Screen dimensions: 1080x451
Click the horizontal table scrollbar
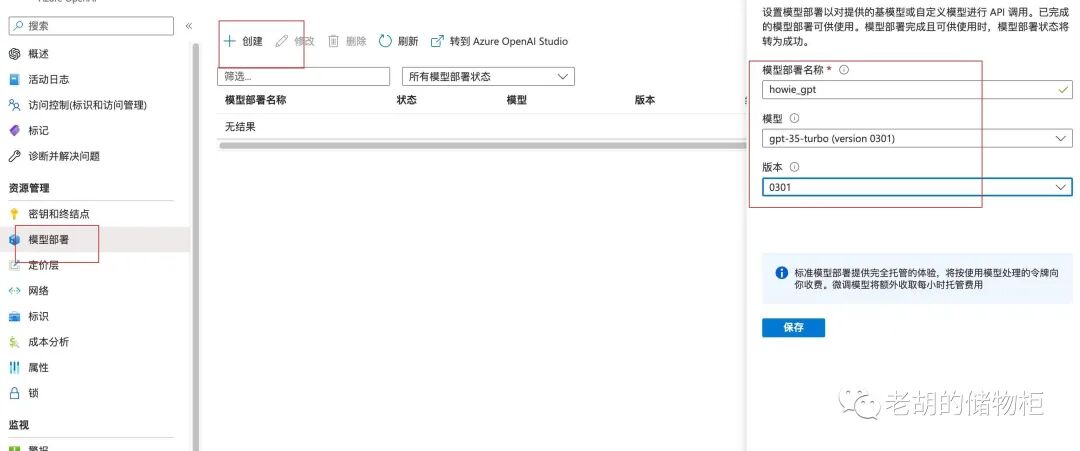(482, 145)
